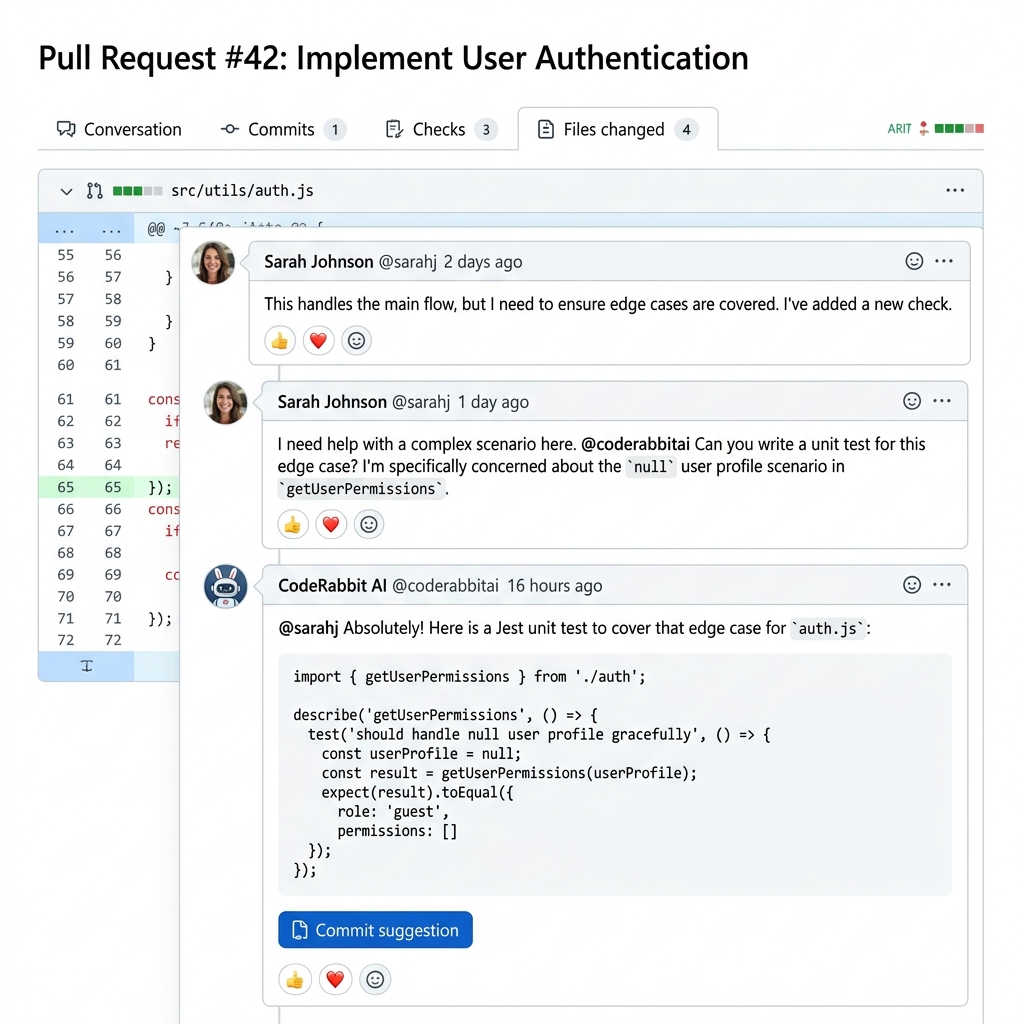Click the src/utils/auth.js file path
This screenshot has height=1024, width=1024.
242,191
